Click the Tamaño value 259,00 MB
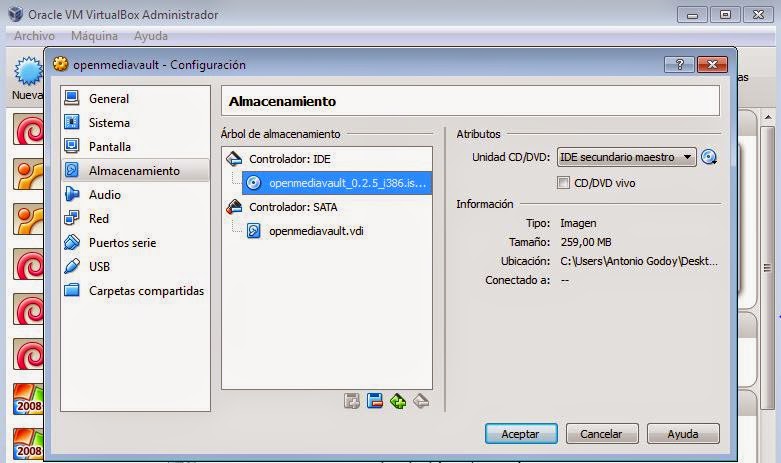The width and height of the screenshot is (781, 463). click(586, 242)
